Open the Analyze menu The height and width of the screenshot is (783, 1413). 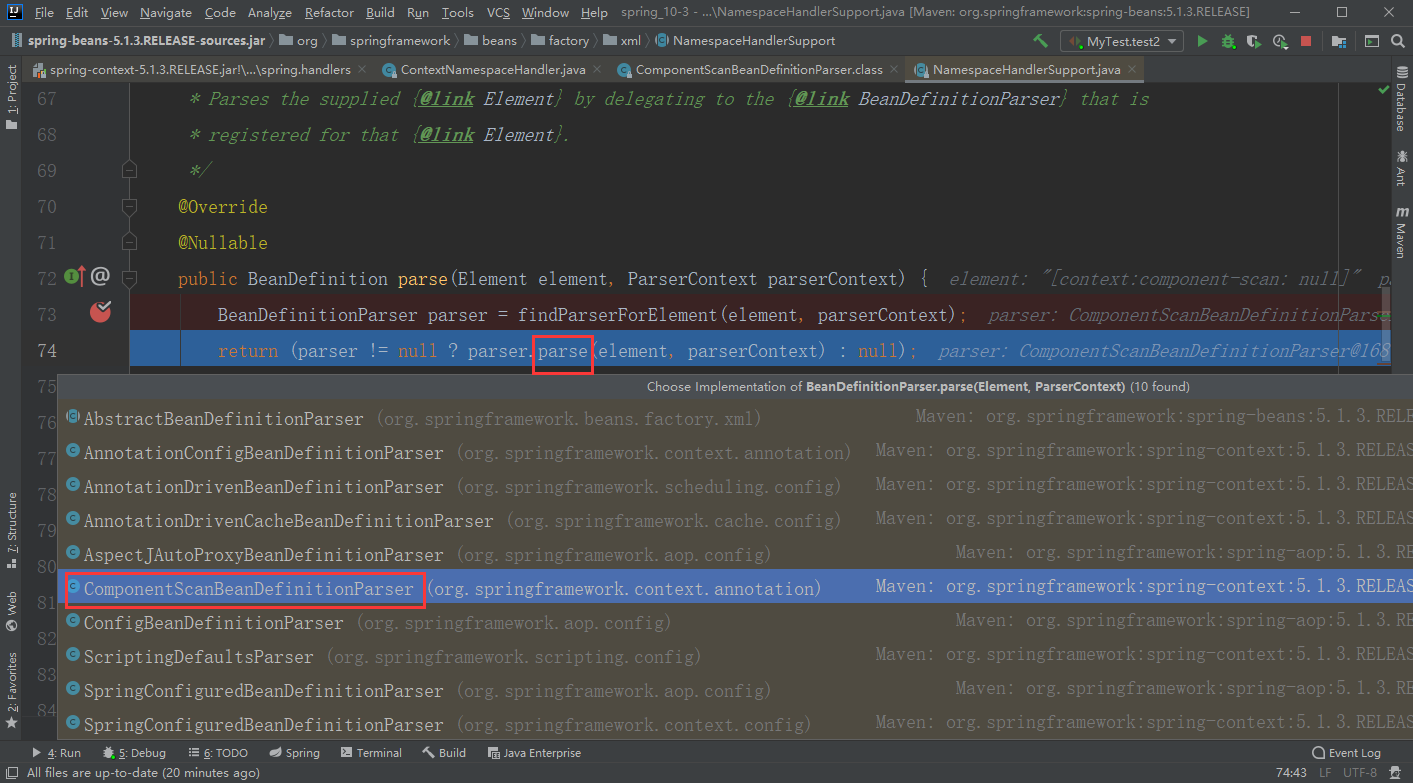coord(269,13)
